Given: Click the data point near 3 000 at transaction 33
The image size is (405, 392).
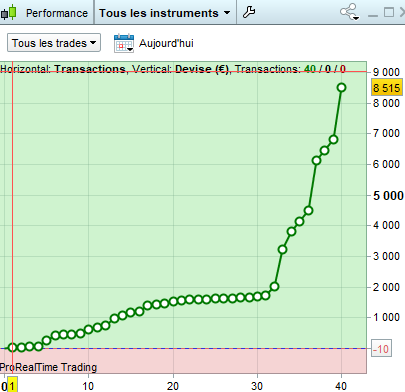Looking at the screenshot, I should [282, 249].
